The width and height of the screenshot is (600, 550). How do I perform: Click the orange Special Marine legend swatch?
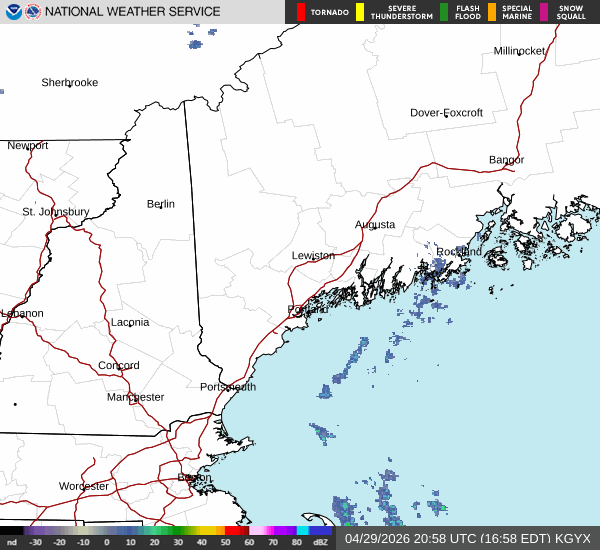tap(492, 12)
